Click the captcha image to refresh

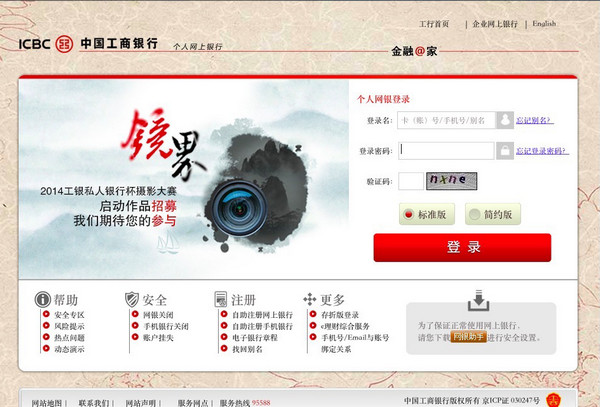[x=452, y=181]
